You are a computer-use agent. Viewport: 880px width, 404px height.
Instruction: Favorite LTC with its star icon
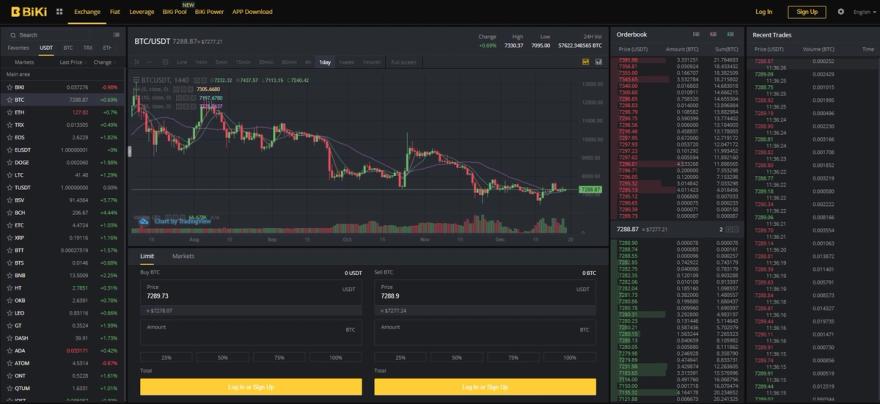[10, 175]
